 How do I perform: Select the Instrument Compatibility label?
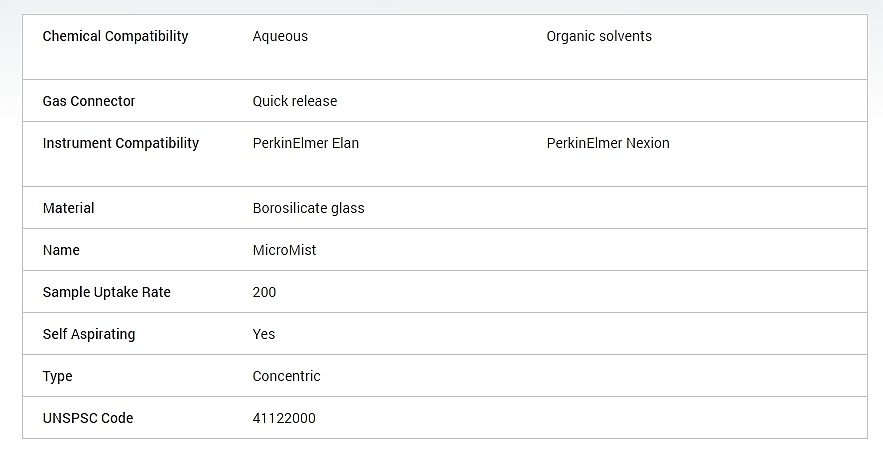[121, 144]
